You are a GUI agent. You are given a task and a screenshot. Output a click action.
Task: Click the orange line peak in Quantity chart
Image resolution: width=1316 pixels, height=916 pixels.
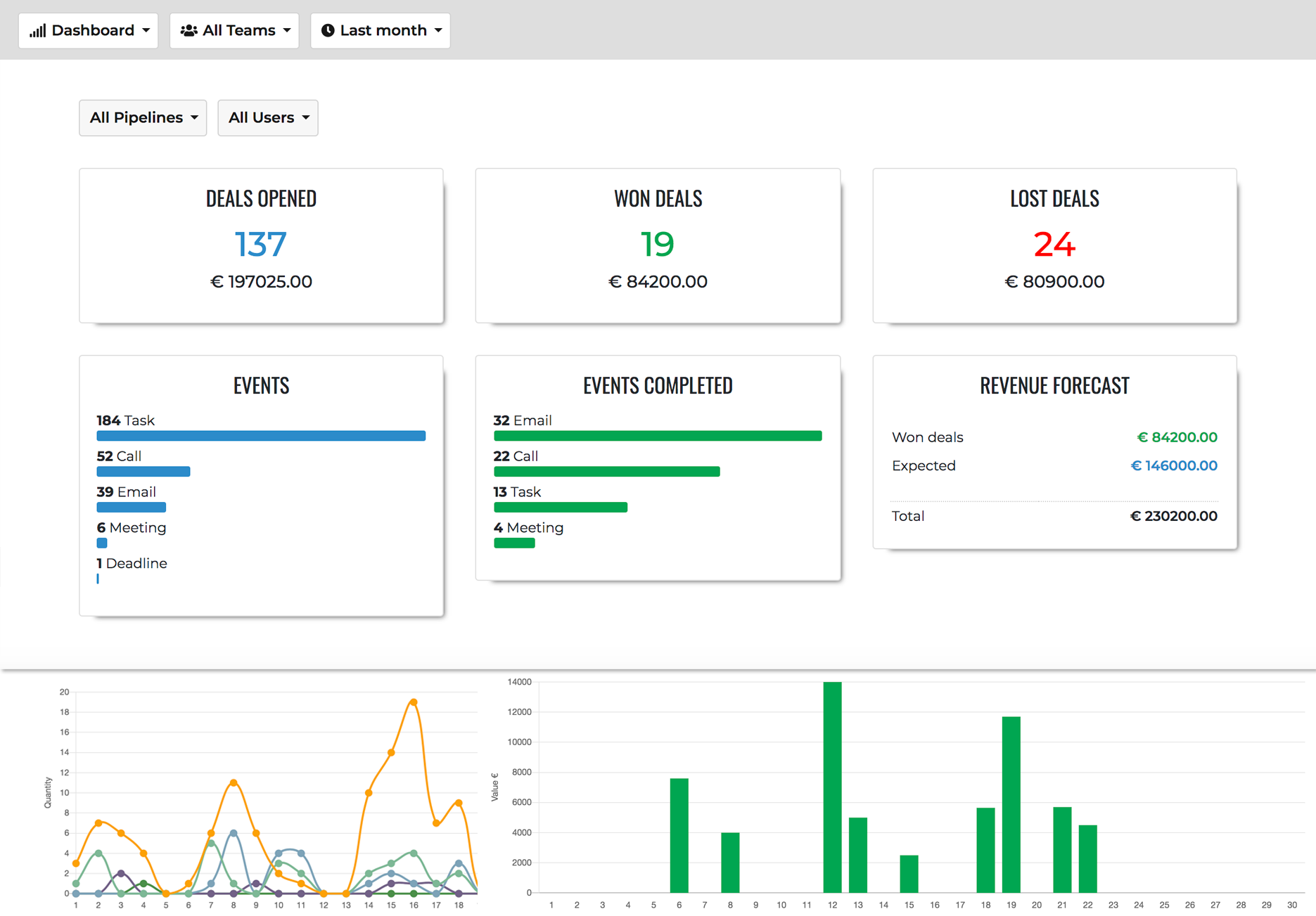pos(413,701)
